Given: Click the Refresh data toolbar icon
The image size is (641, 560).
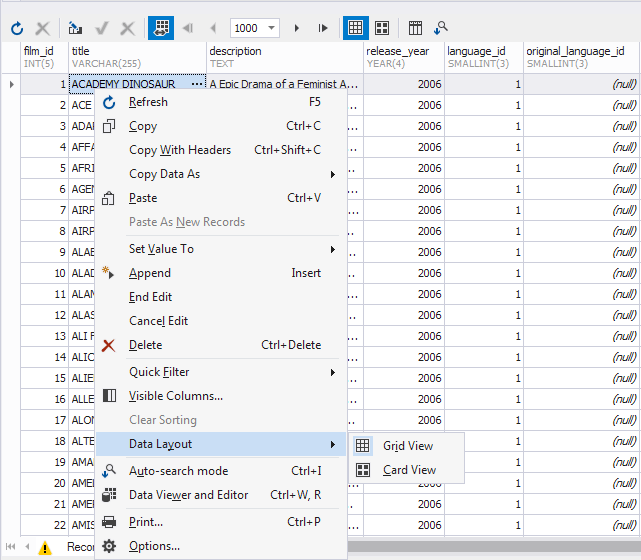Looking at the screenshot, I should click(x=17, y=28).
